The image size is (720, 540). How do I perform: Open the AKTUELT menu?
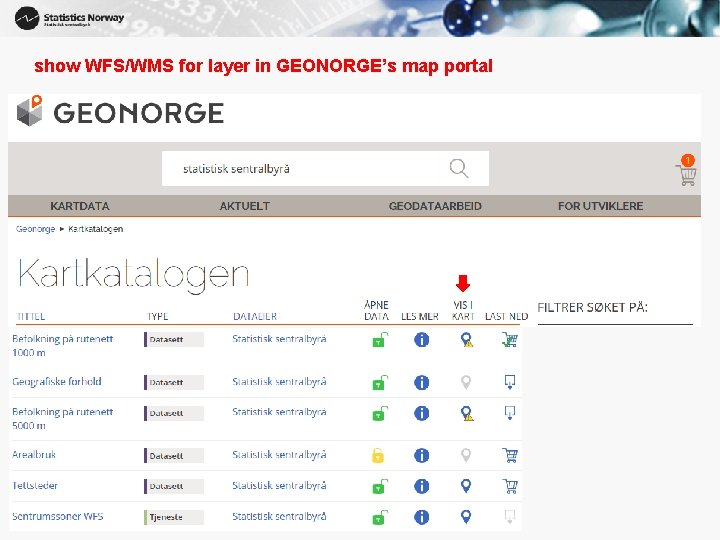tap(244, 206)
